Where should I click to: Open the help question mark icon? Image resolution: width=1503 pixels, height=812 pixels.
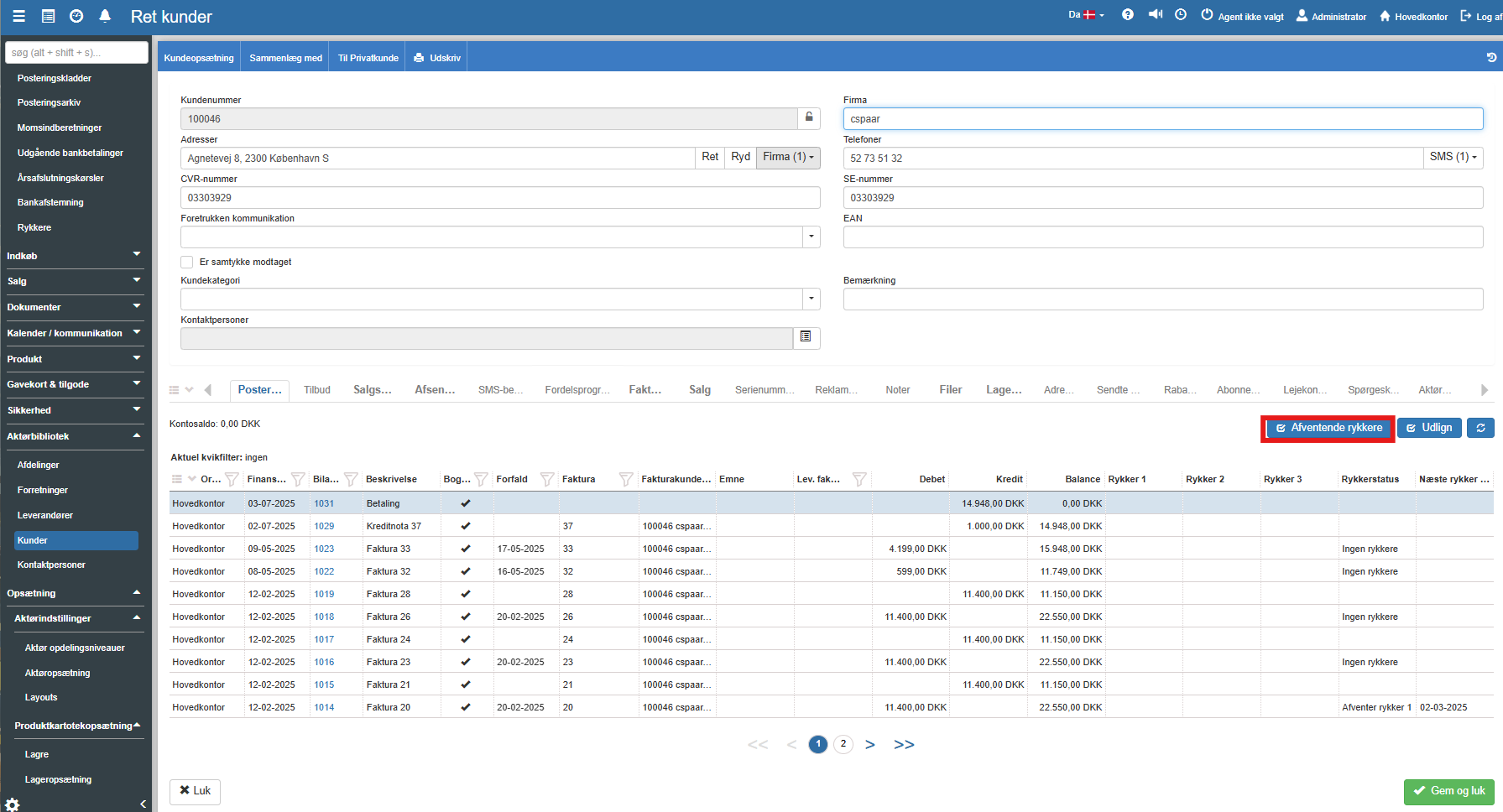pyautogui.click(x=1128, y=15)
